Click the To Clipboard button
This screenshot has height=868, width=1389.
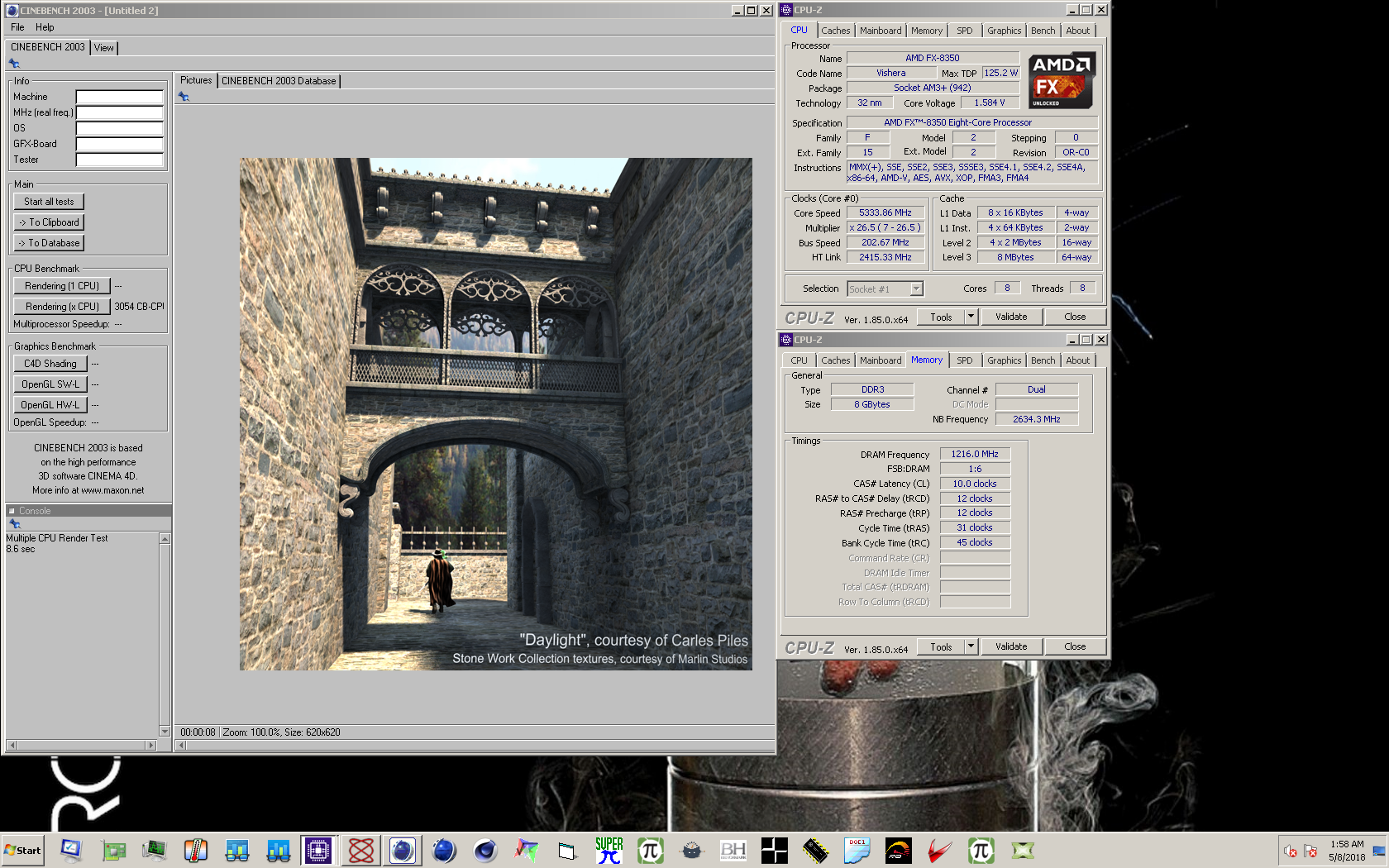tap(49, 222)
